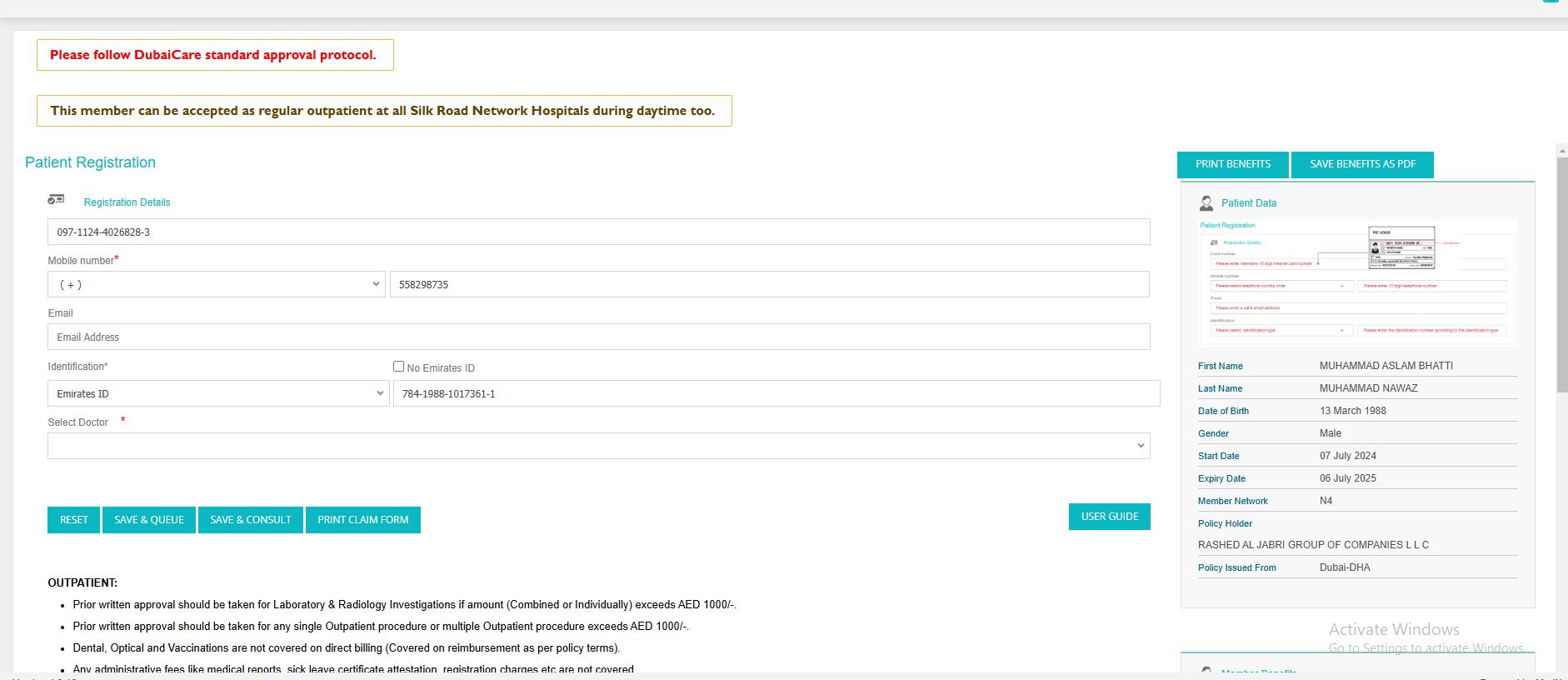The image size is (1568, 680).
Task: Click the patient registration guide thumbnail image
Action: point(1357,282)
